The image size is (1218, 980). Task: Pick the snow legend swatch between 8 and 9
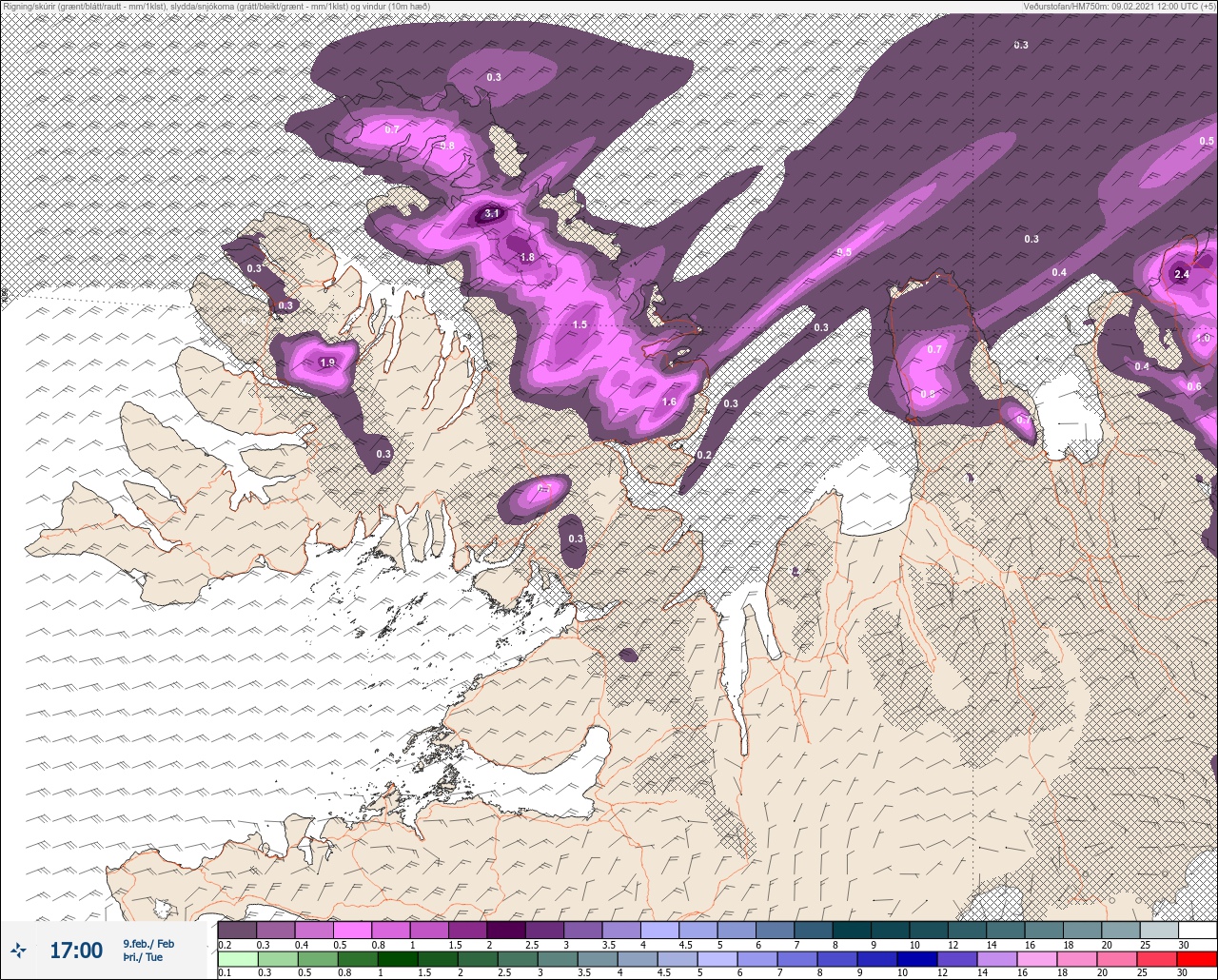coord(852,930)
